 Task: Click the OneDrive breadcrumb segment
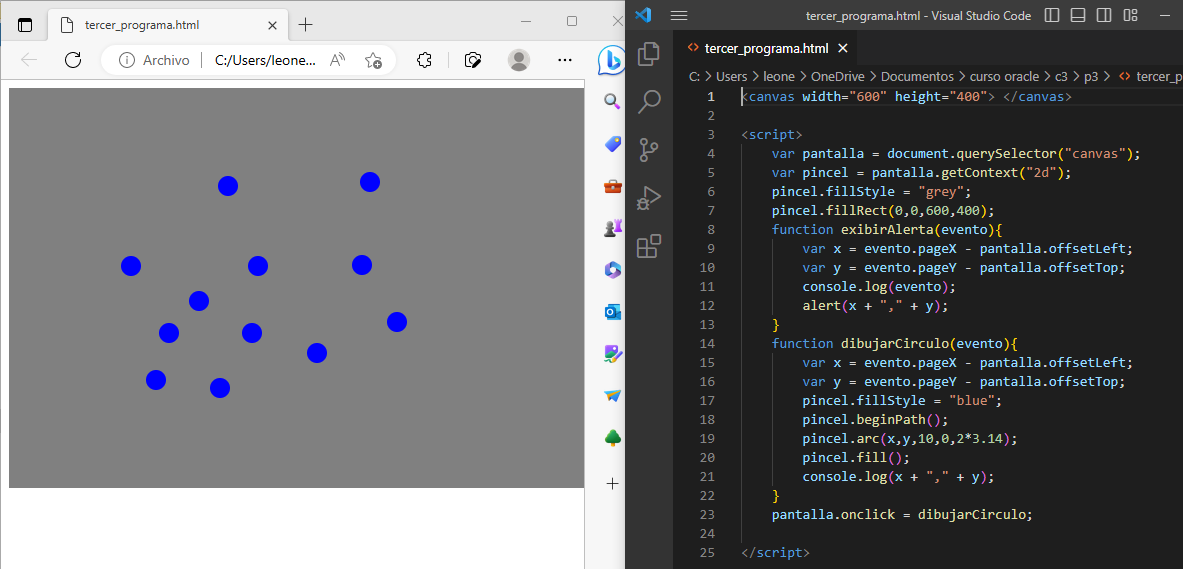(837, 76)
